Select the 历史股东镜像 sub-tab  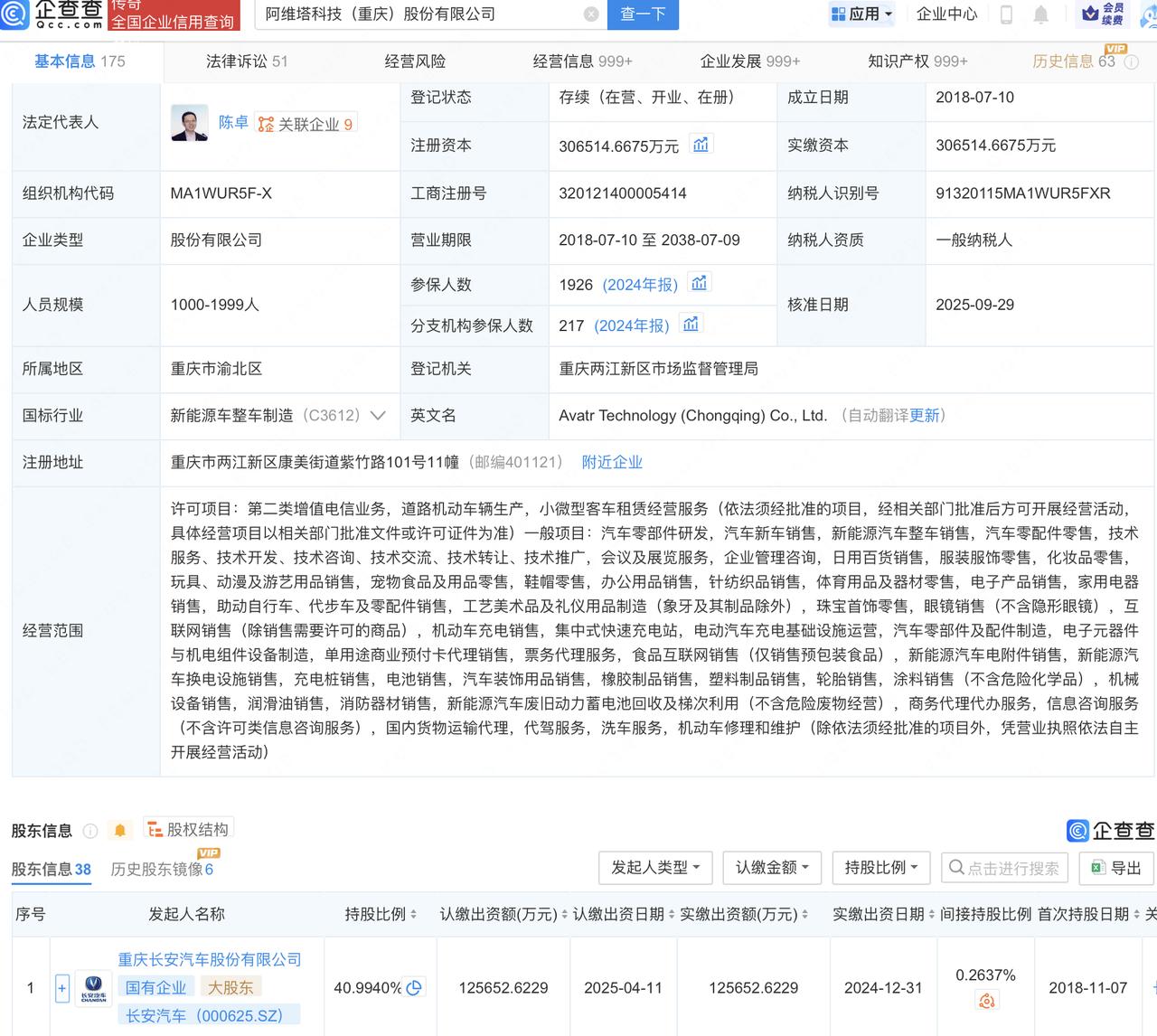click(x=162, y=870)
